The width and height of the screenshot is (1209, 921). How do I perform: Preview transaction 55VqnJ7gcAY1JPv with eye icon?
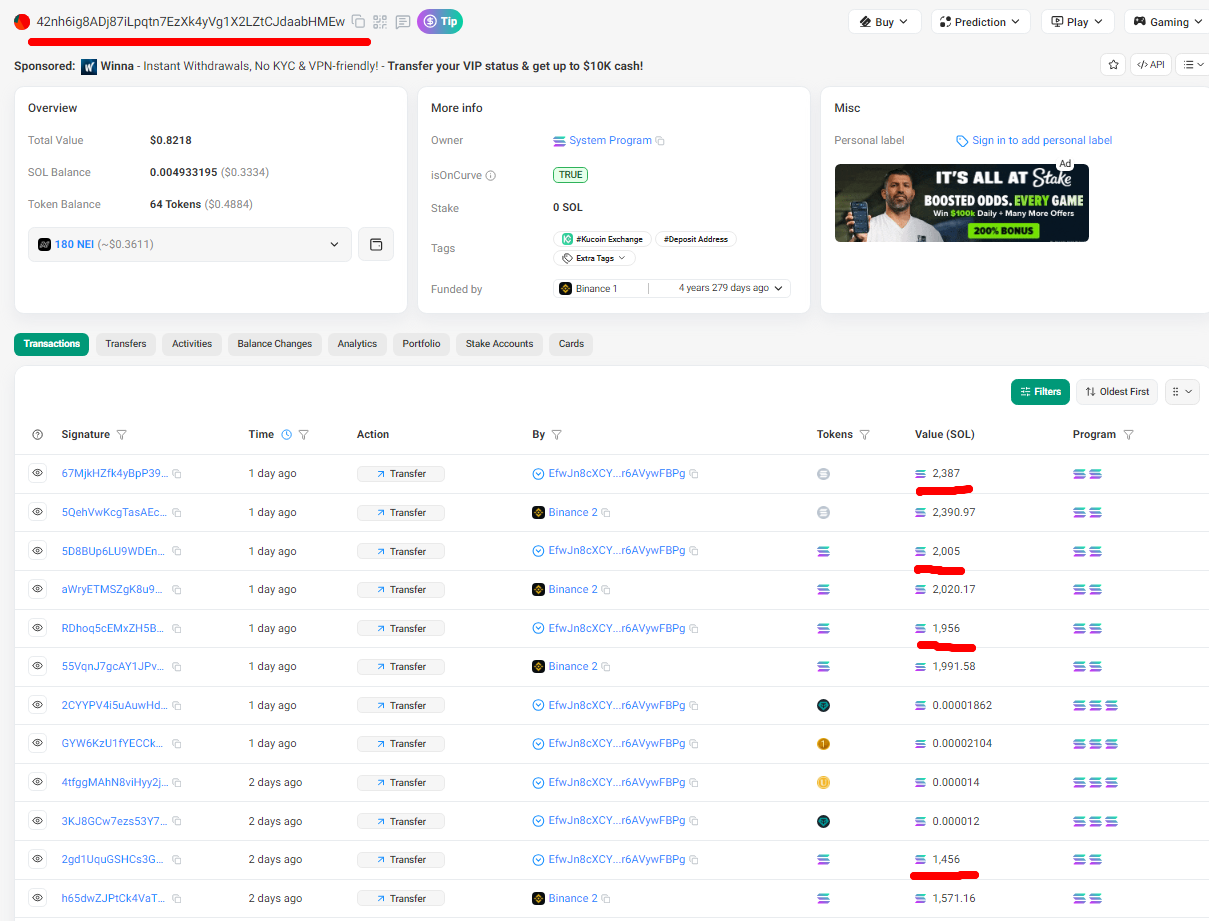[x=38, y=666]
